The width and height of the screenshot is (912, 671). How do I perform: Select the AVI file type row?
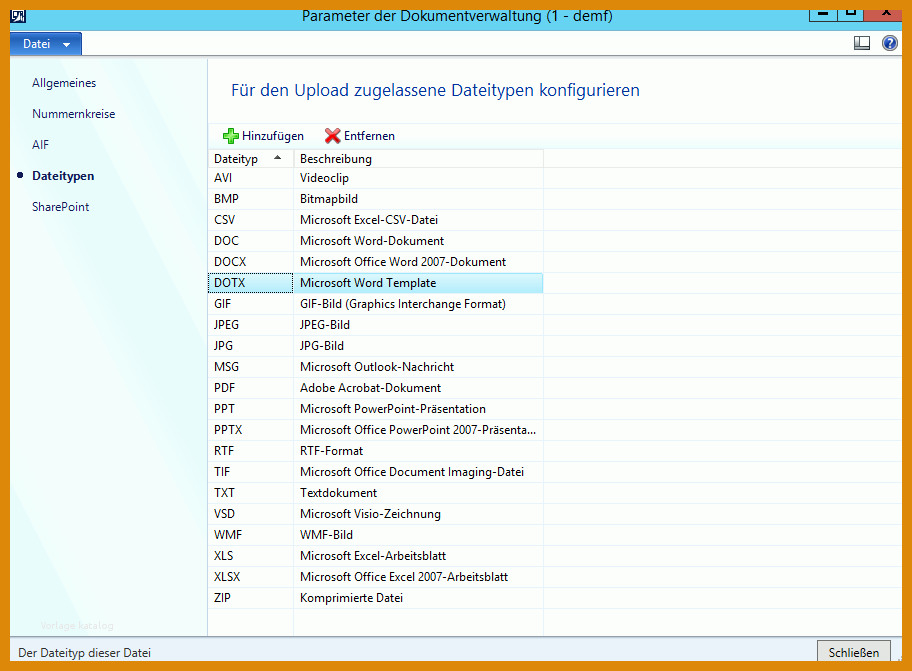pos(376,178)
